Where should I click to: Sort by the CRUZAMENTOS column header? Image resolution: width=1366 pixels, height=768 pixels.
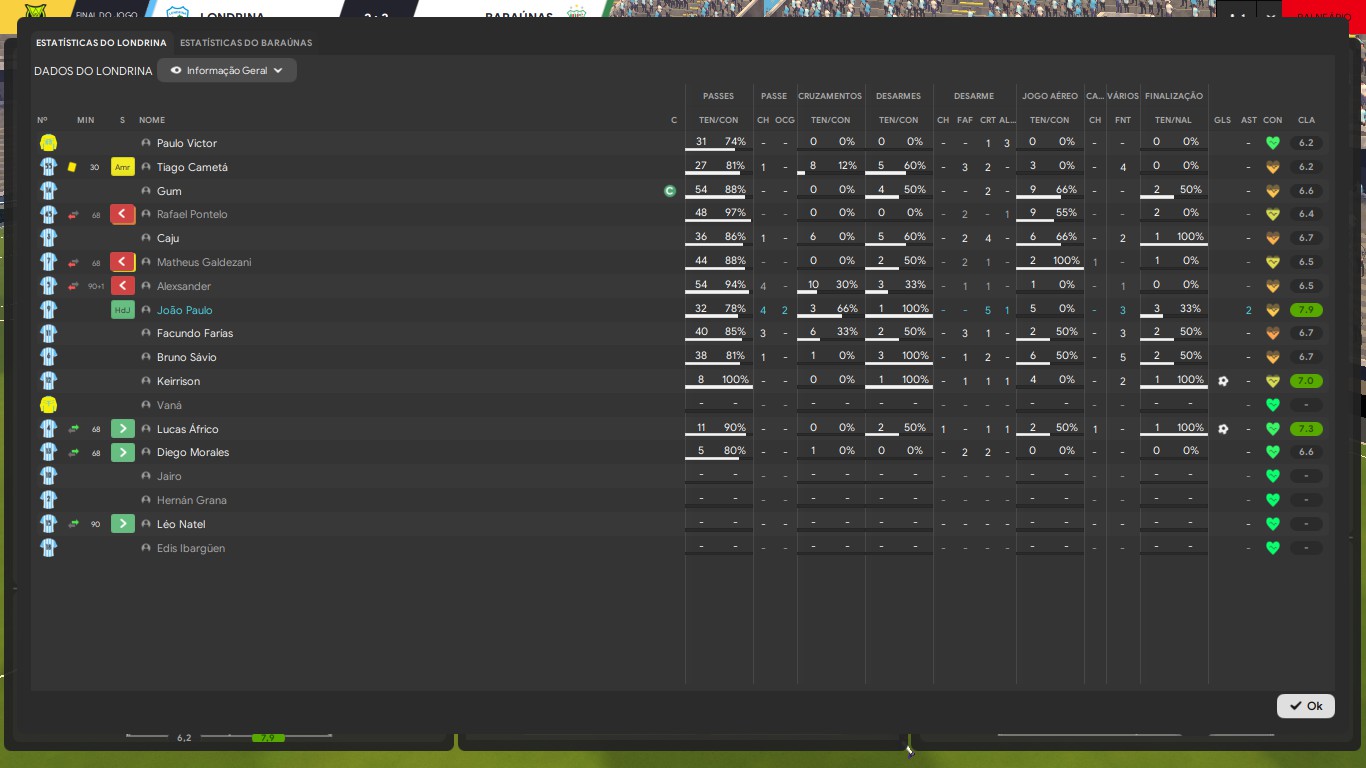click(x=830, y=96)
